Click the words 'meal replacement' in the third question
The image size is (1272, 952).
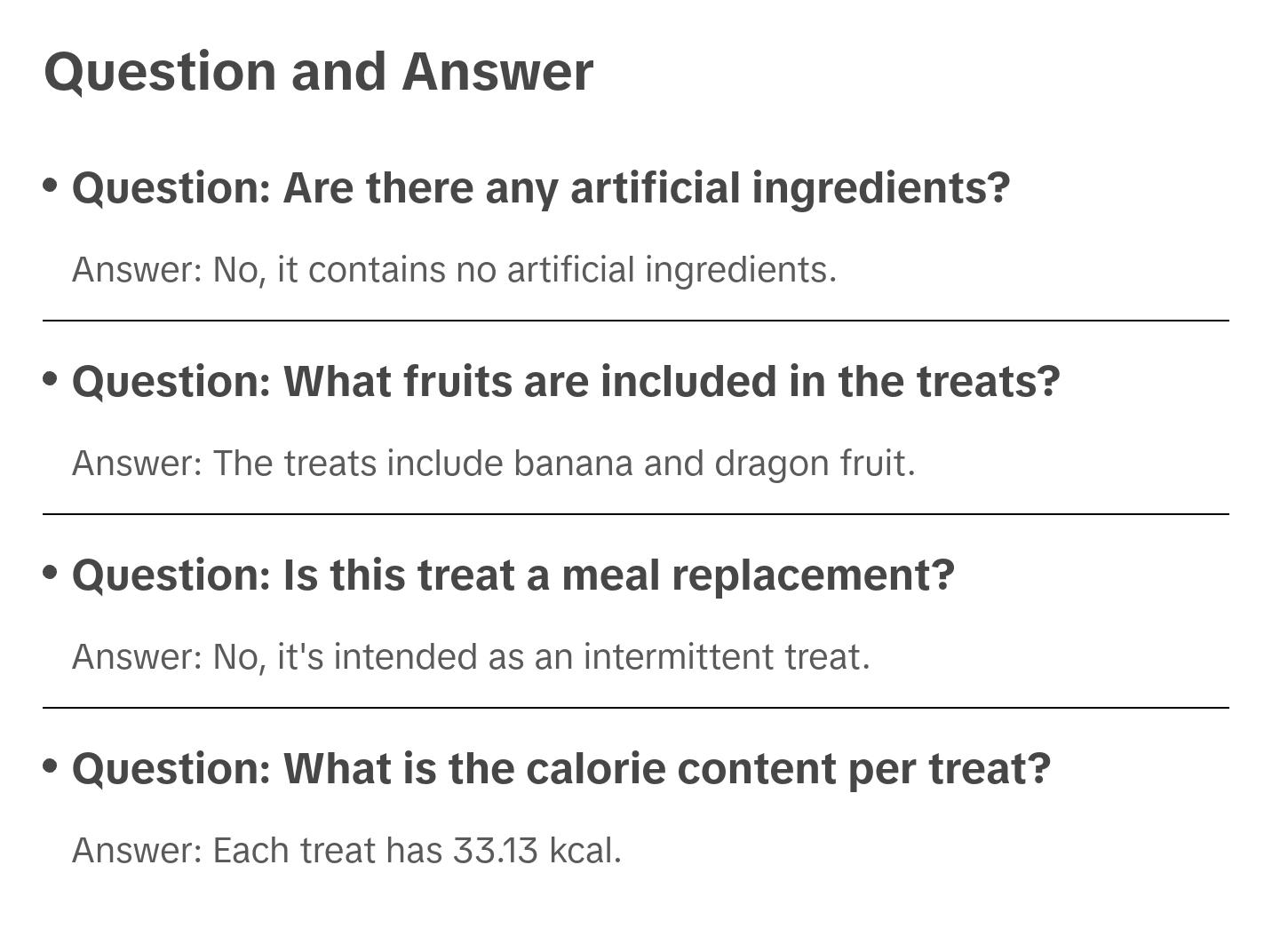tap(757, 575)
